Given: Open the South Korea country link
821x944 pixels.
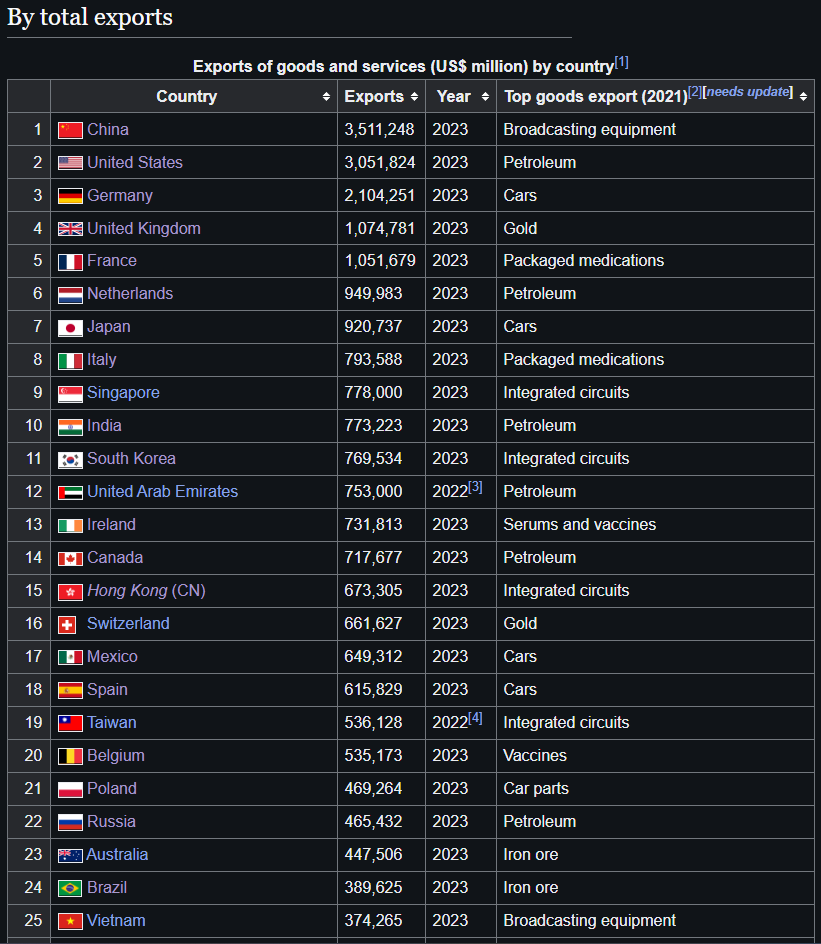Looking at the screenshot, I should point(131,459).
